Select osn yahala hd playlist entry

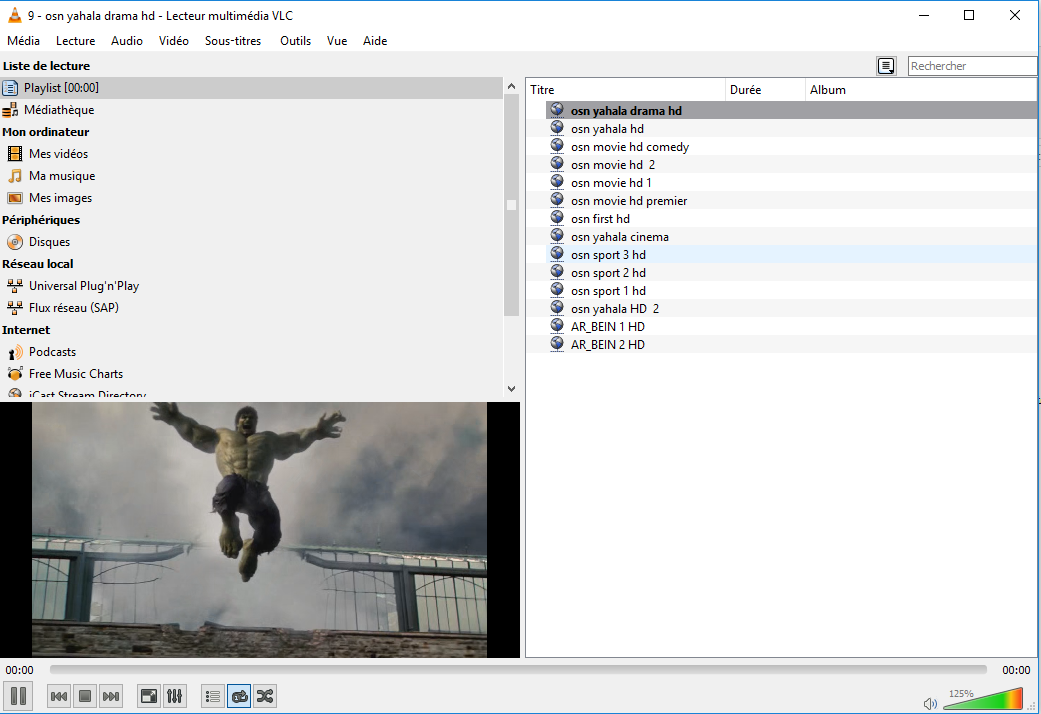pyautogui.click(x=791, y=129)
